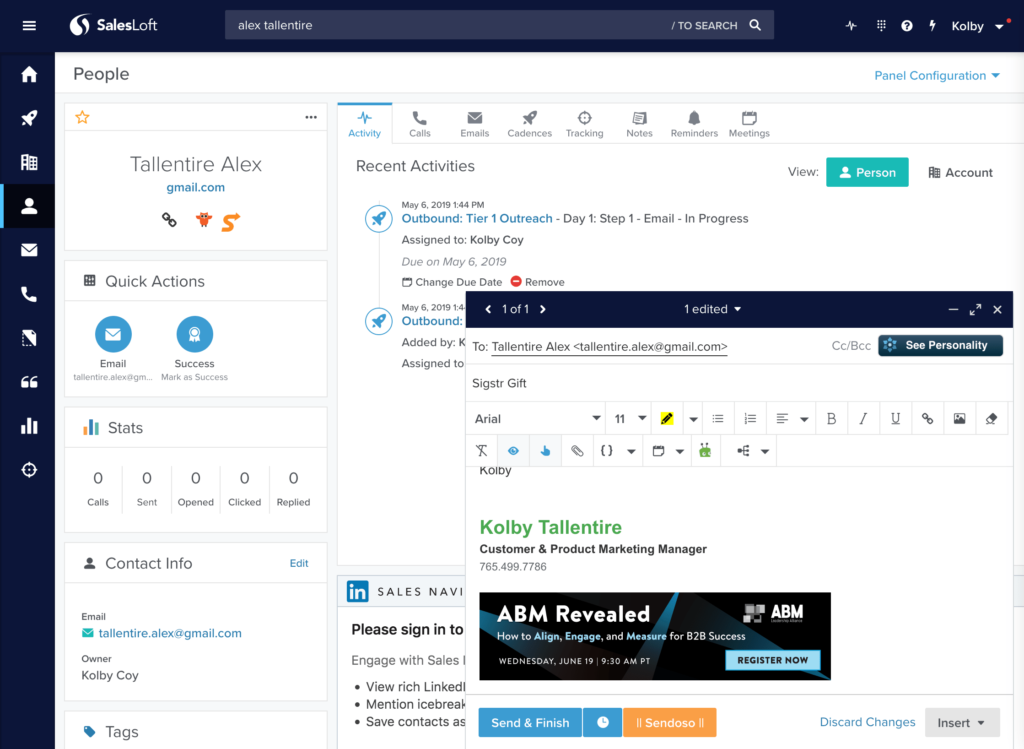This screenshot has height=749, width=1024.
Task: Click the Email quick action icon
Action: click(113, 334)
